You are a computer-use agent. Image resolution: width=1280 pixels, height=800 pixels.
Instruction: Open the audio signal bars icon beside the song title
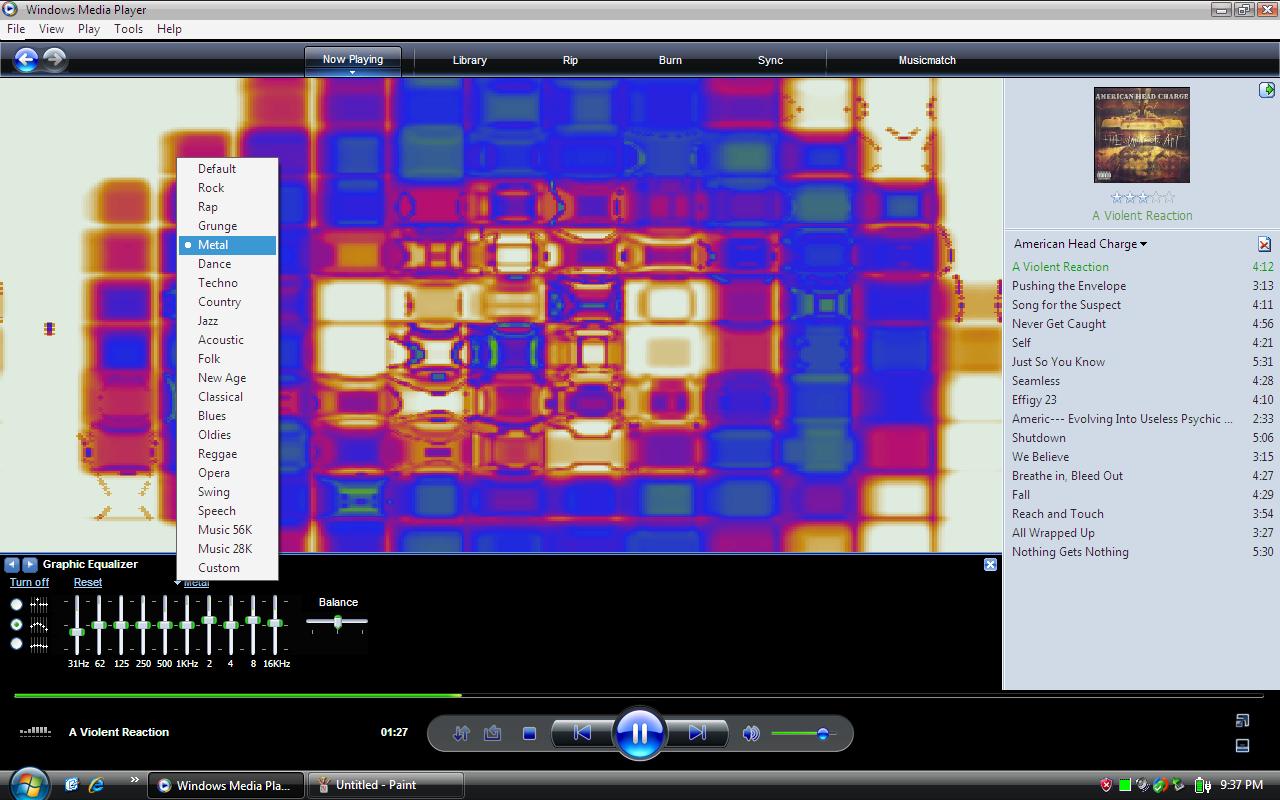35,732
